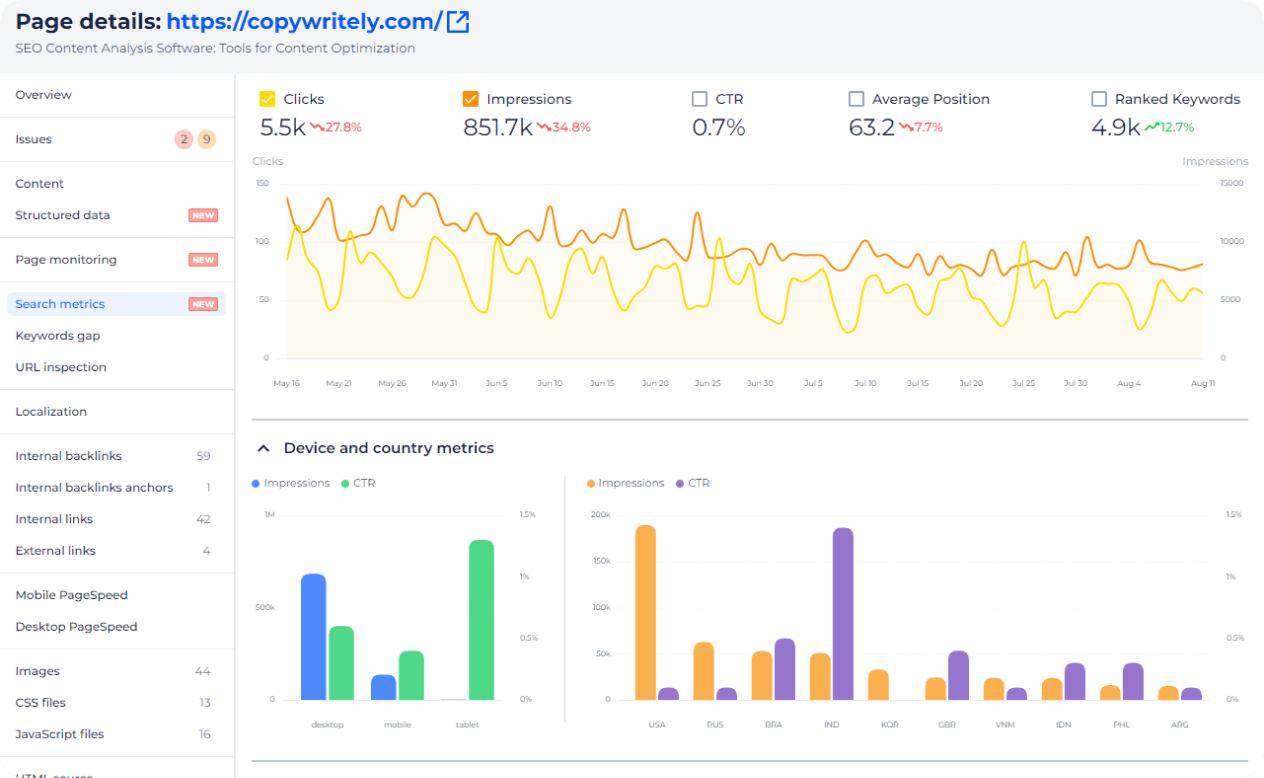Enable the Ranked Keywords checkbox
This screenshot has width=1264, height=778.
[x=1099, y=99]
